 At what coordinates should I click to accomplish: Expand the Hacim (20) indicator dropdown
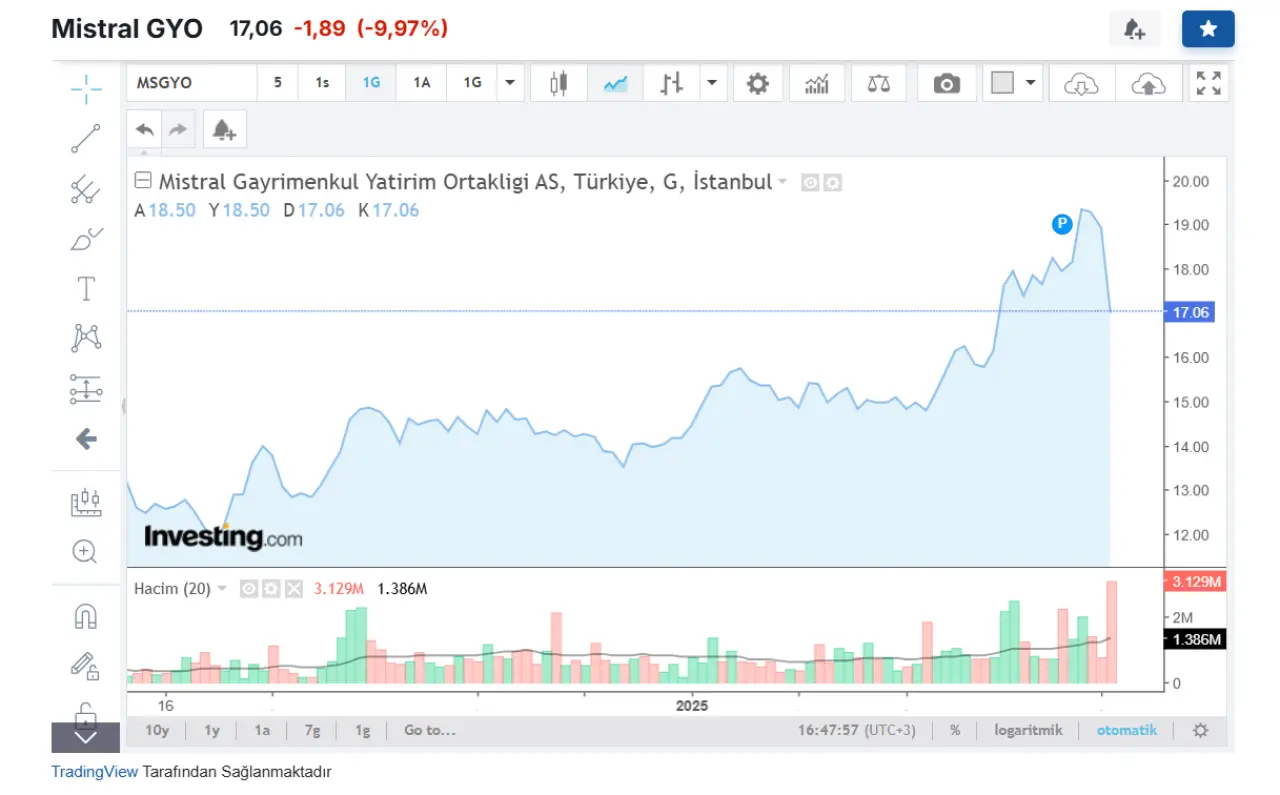(x=222, y=589)
